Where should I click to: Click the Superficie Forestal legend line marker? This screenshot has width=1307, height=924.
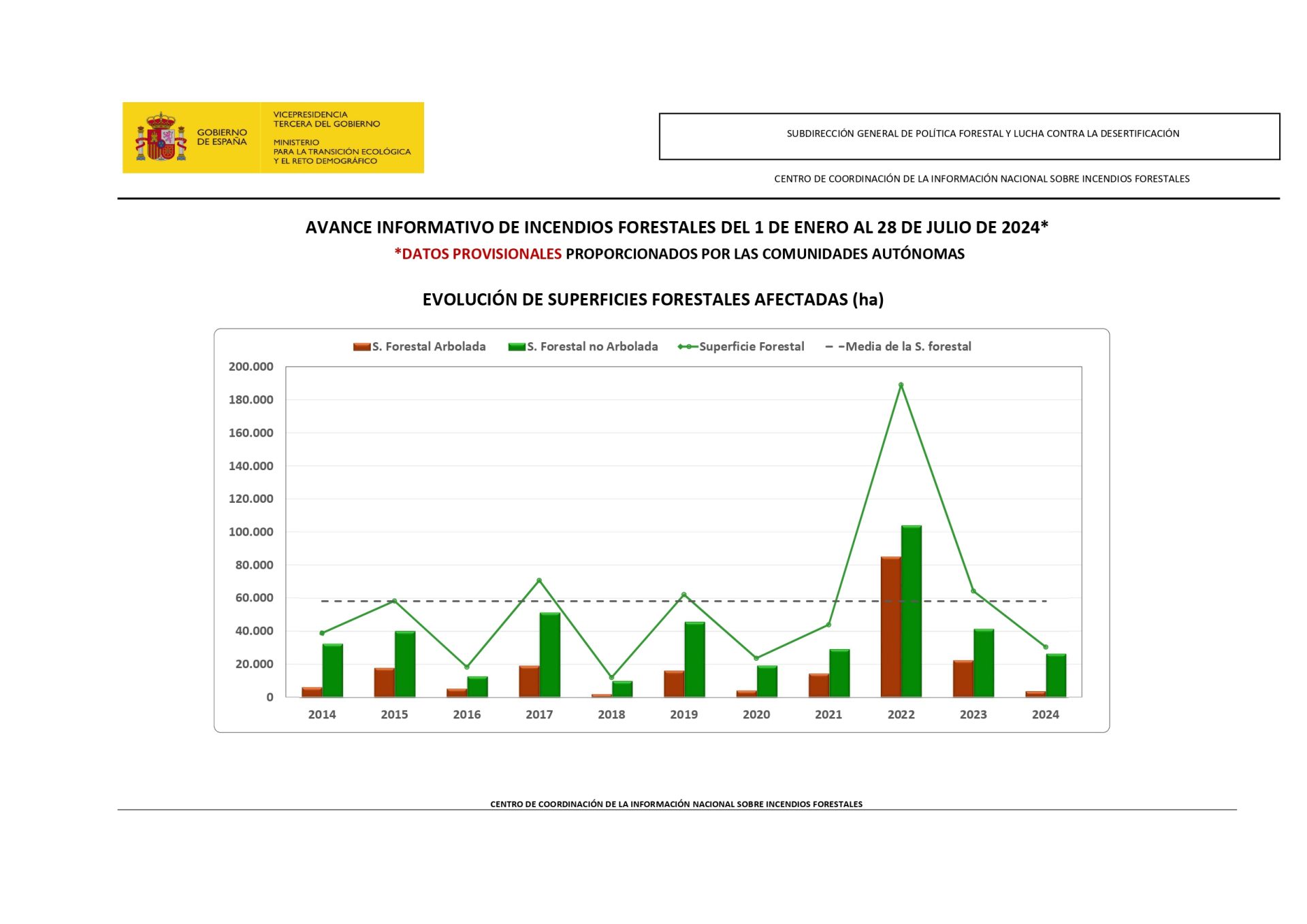pos(688,347)
